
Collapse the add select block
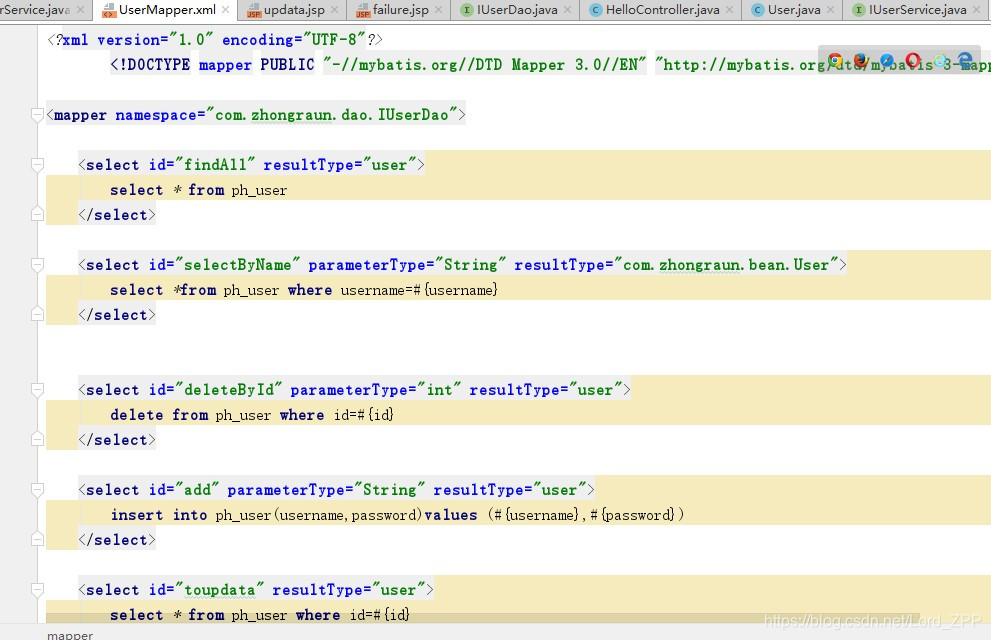[x=37, y=490]
